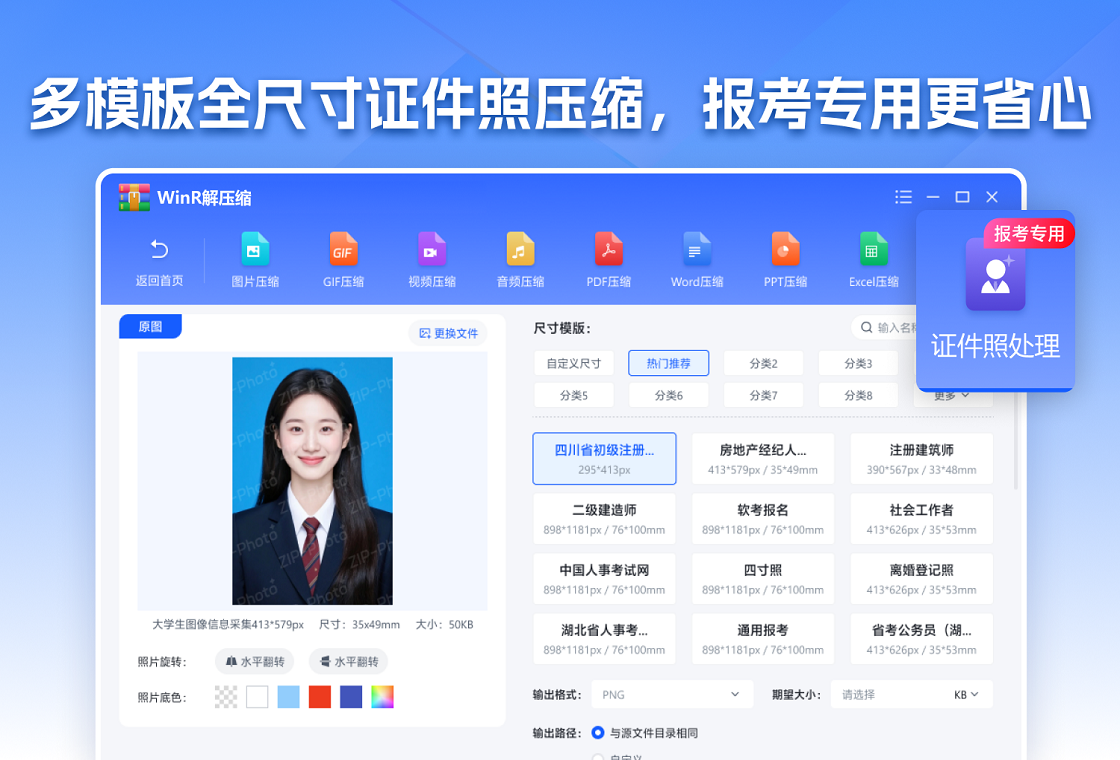Open the 期望大小 请选择 dropdown
Screen dimensions: 1120x760
pyautogui.click(x=889, y=694)
